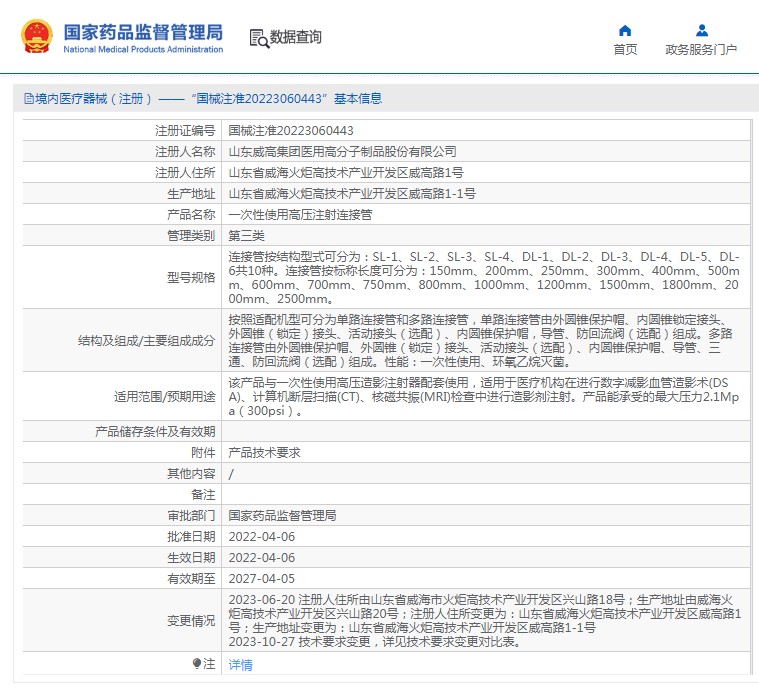Click the 注册人名称 label
The width and height of the screenshot is (759, 688).
pos(185,152)
